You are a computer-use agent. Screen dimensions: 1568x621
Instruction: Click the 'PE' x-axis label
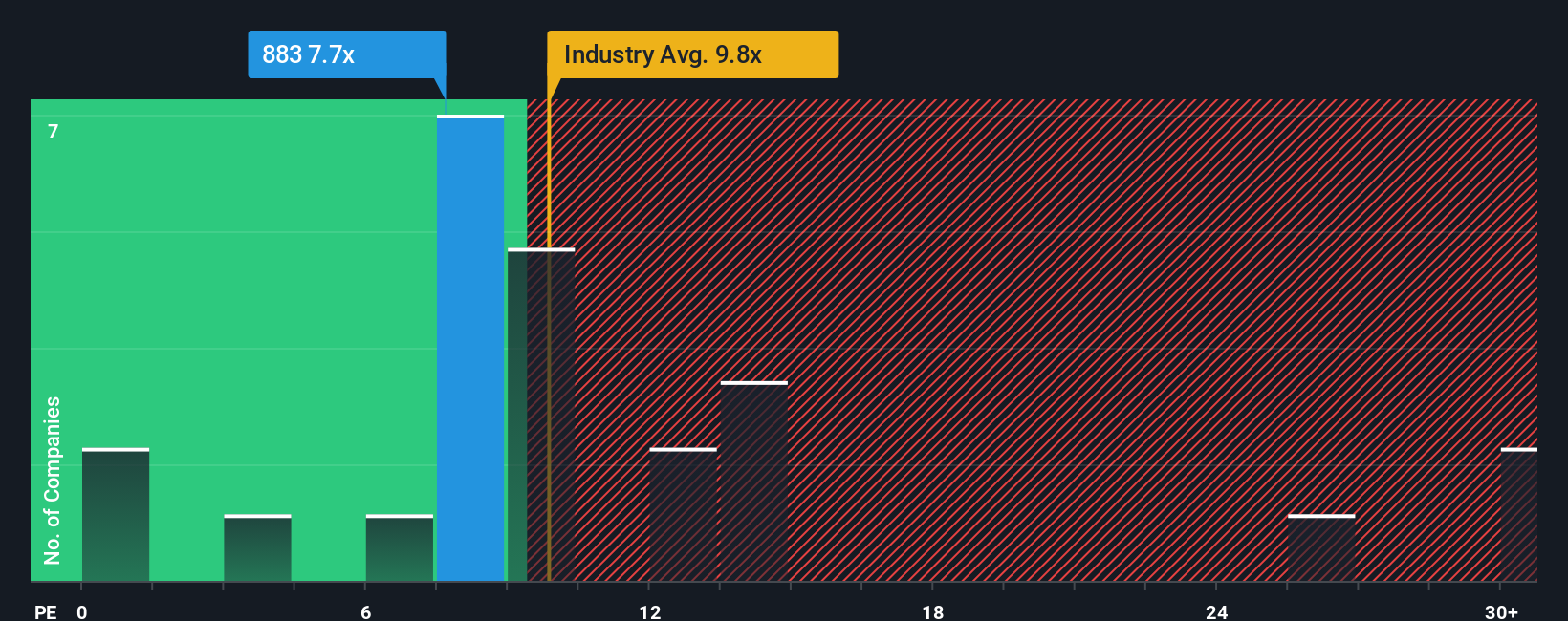click(46, 612)
